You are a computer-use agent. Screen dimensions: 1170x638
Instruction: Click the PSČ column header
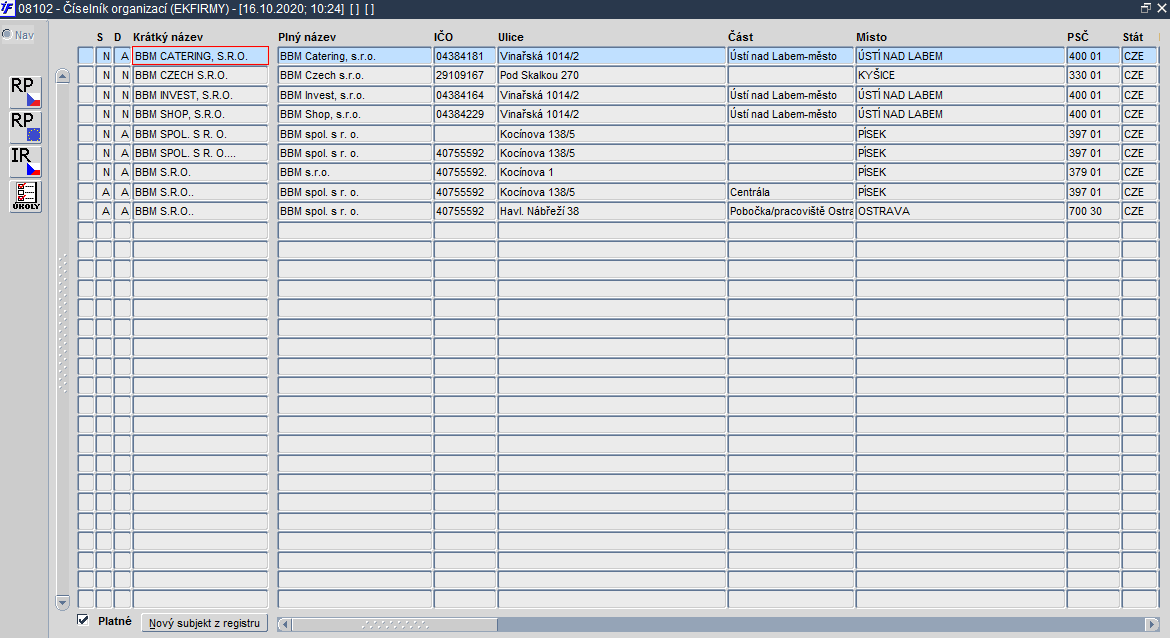click(x=1078, y=37)
